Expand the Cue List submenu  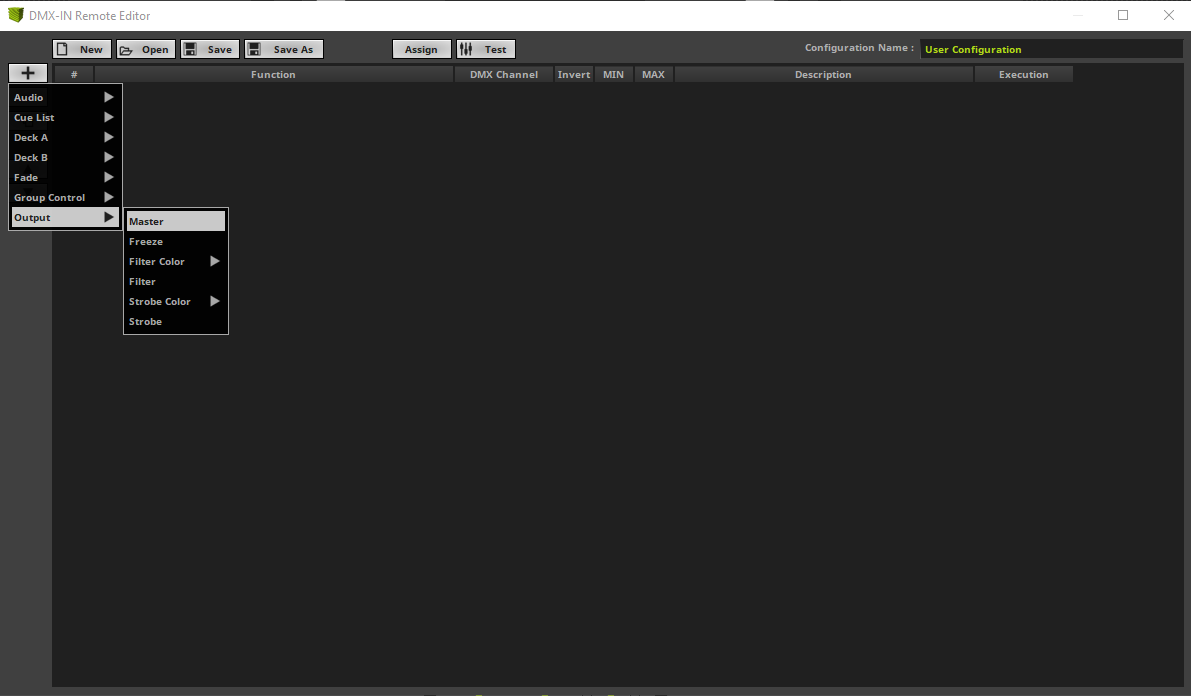click(x=64, y=117)
